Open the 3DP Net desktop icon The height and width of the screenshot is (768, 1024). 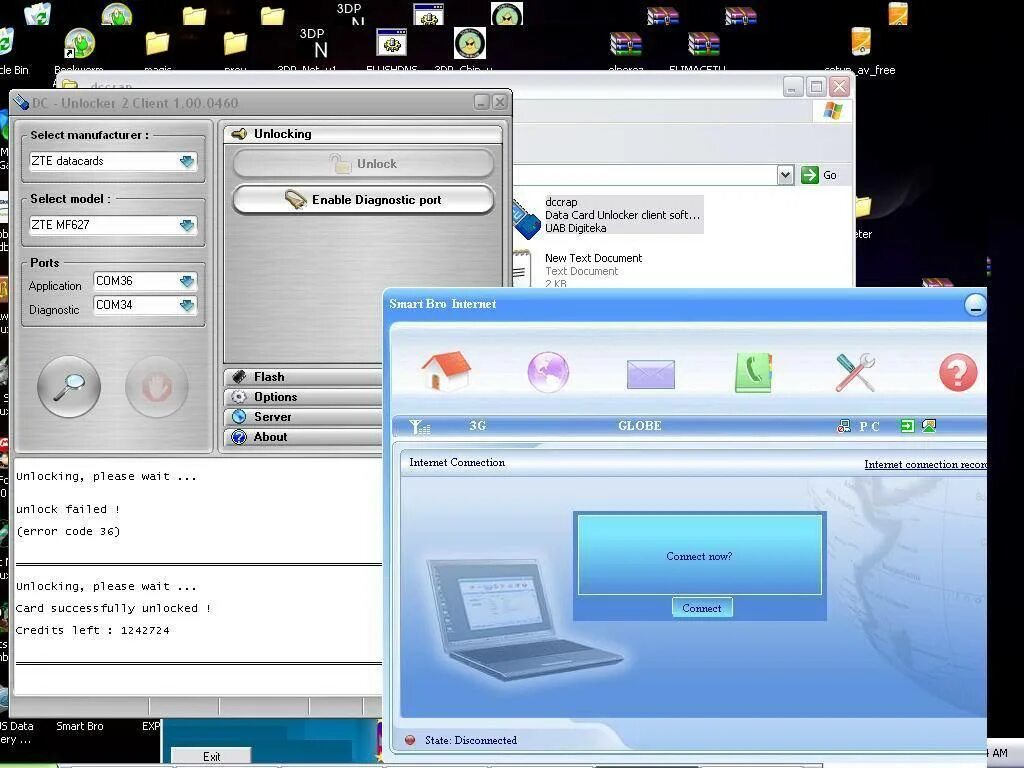point(313,43)
